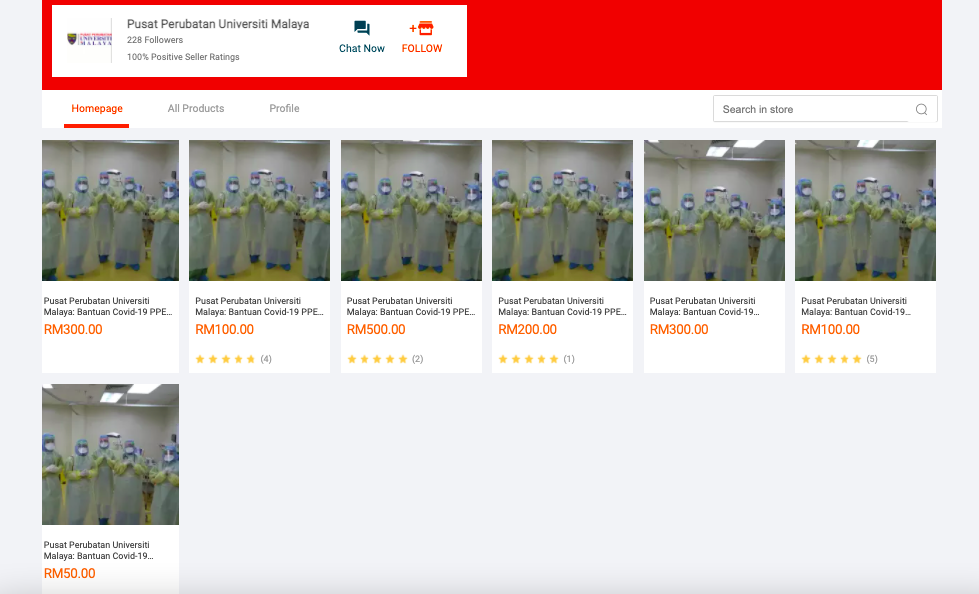The height and width of the screenshot is (594, 979).
Task: Open the RM50.00 product image
Action: (111, 454)
